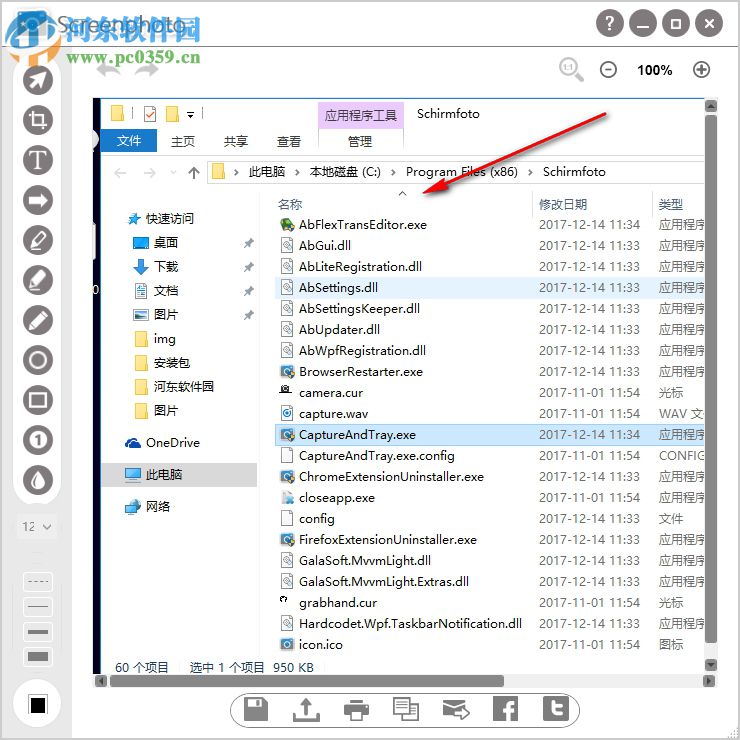740x740 pixels.
Task: Share the screenshot to Twitter
Action: point(555,709)
